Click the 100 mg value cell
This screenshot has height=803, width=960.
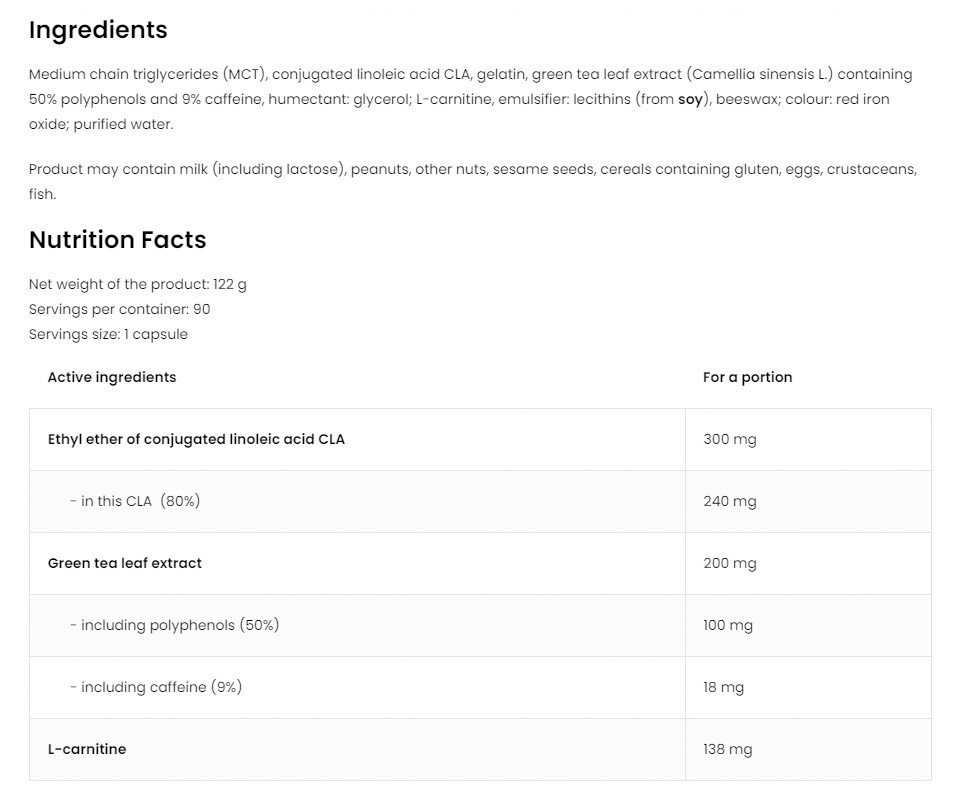pyautogui.click(x=728, y=625)
